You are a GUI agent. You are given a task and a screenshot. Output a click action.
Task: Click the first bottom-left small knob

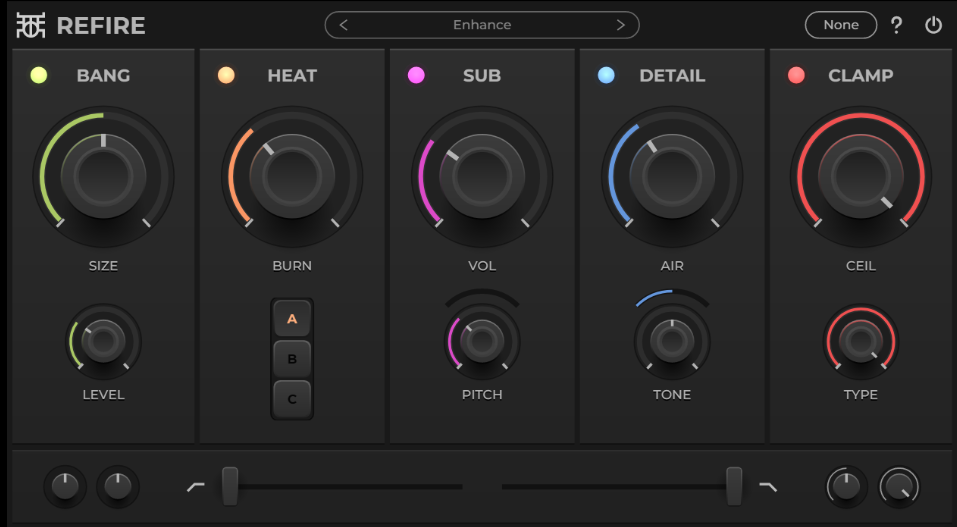pos(65,487)
